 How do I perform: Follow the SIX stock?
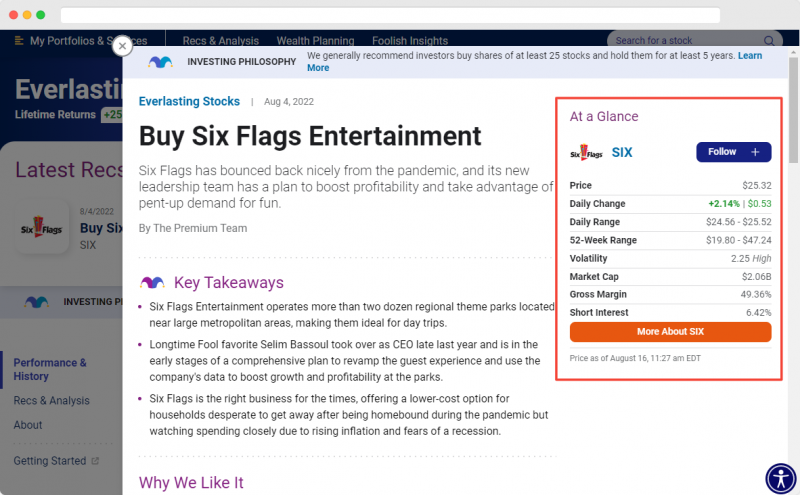(x=733, y=152)
